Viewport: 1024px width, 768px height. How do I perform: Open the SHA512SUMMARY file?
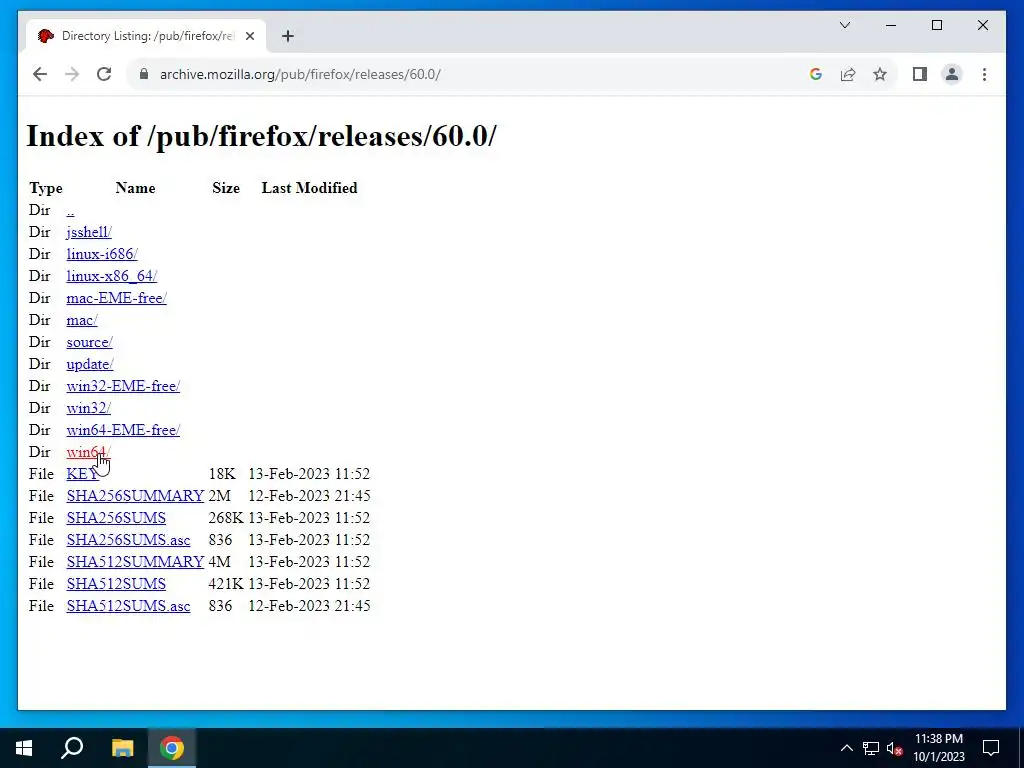click(x=135, y=562)
